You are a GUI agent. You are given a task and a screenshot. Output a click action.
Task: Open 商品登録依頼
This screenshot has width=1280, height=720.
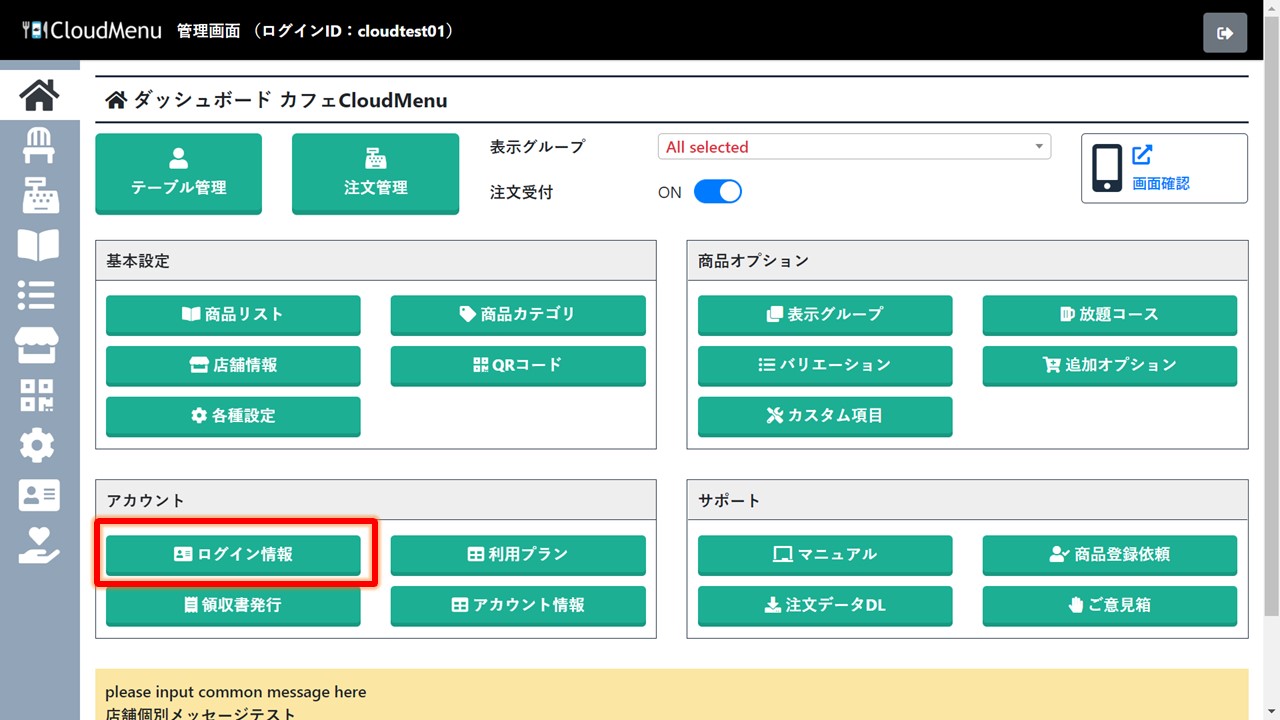[x=1110, y=555]
